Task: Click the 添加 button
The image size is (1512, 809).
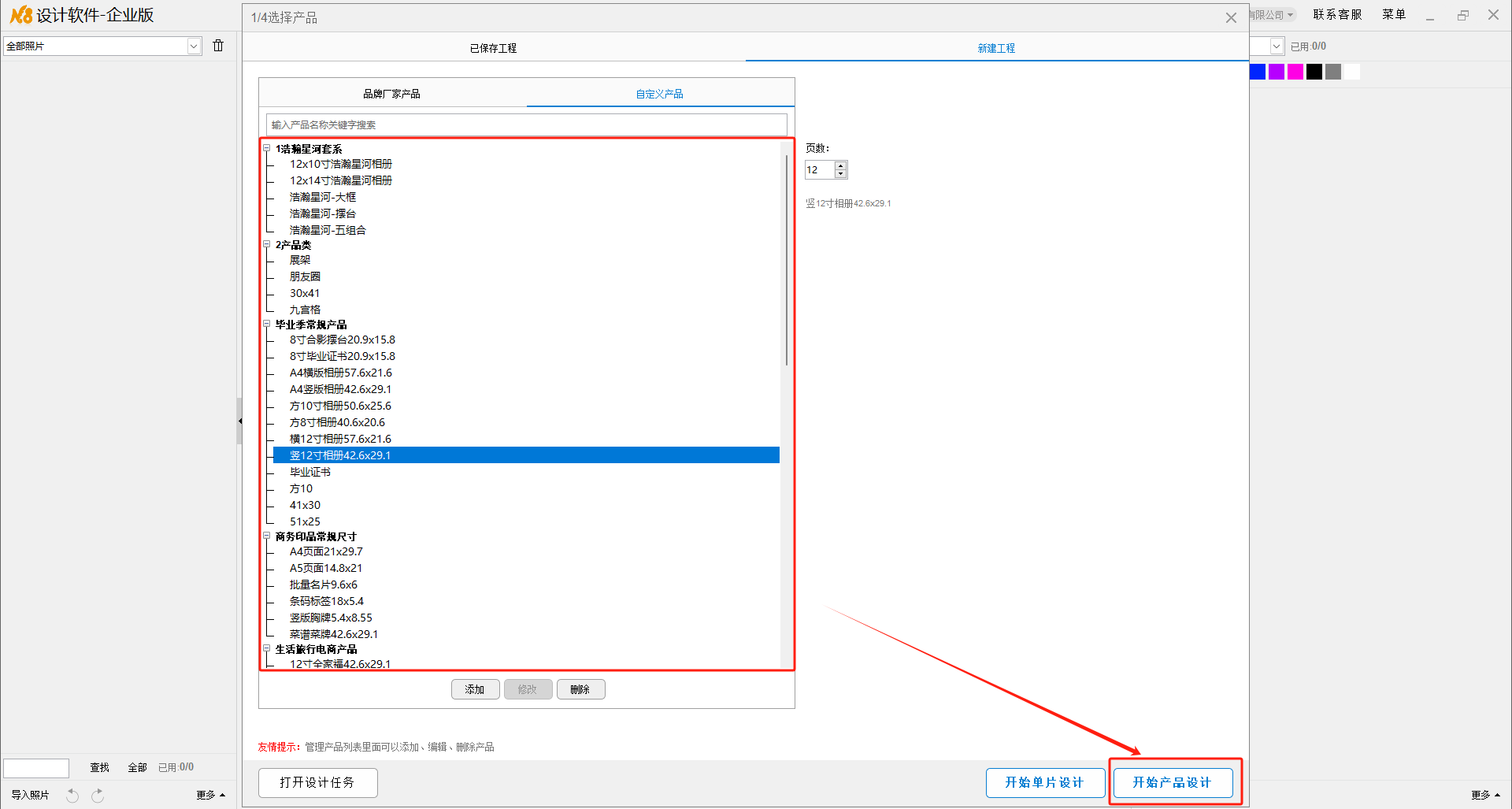Action: (475, 689)
